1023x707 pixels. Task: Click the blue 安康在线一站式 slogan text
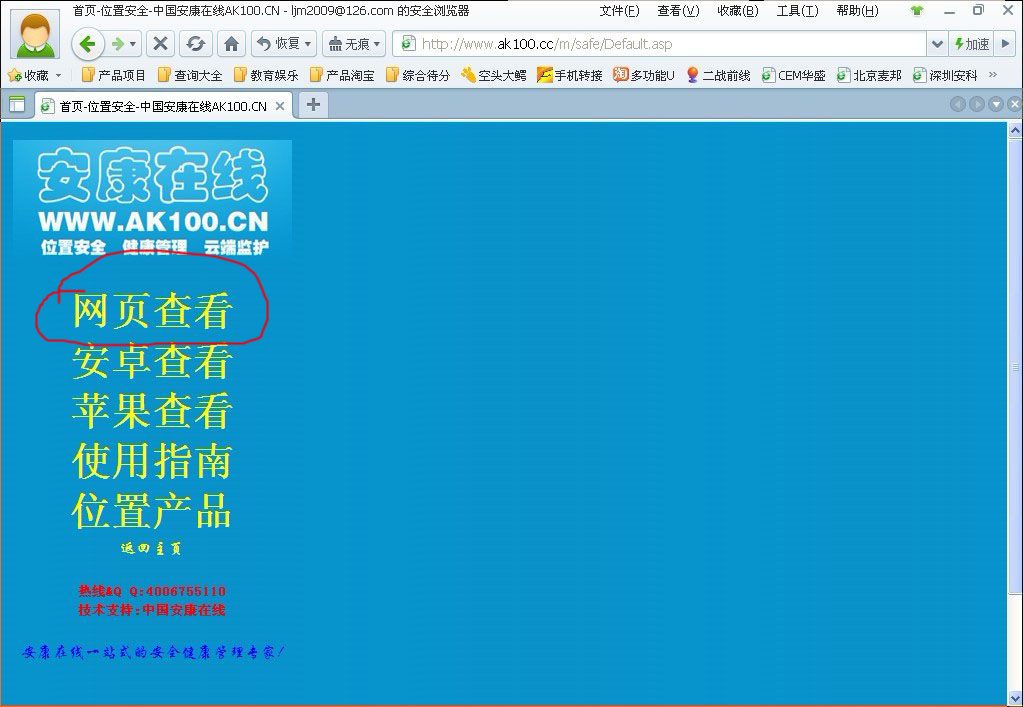pos(153,652)
